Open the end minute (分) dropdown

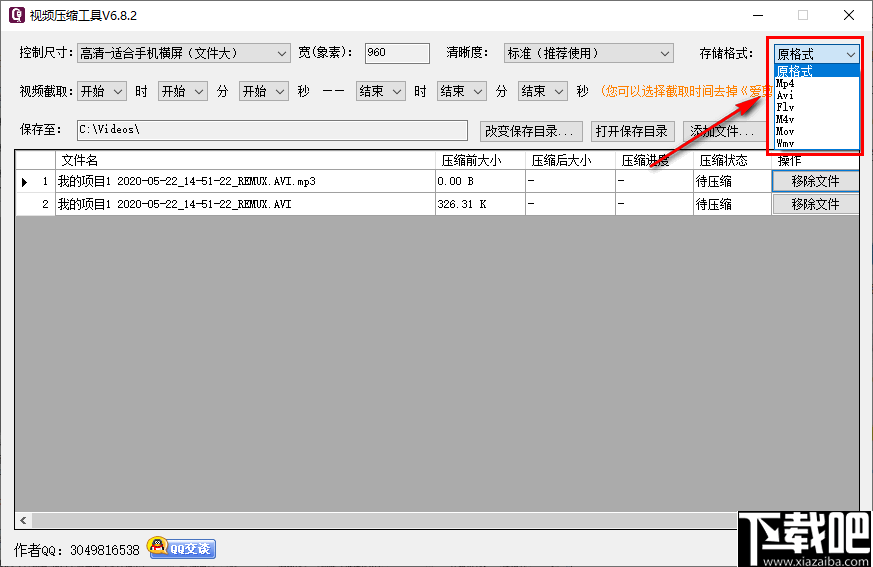pos(462,91)
